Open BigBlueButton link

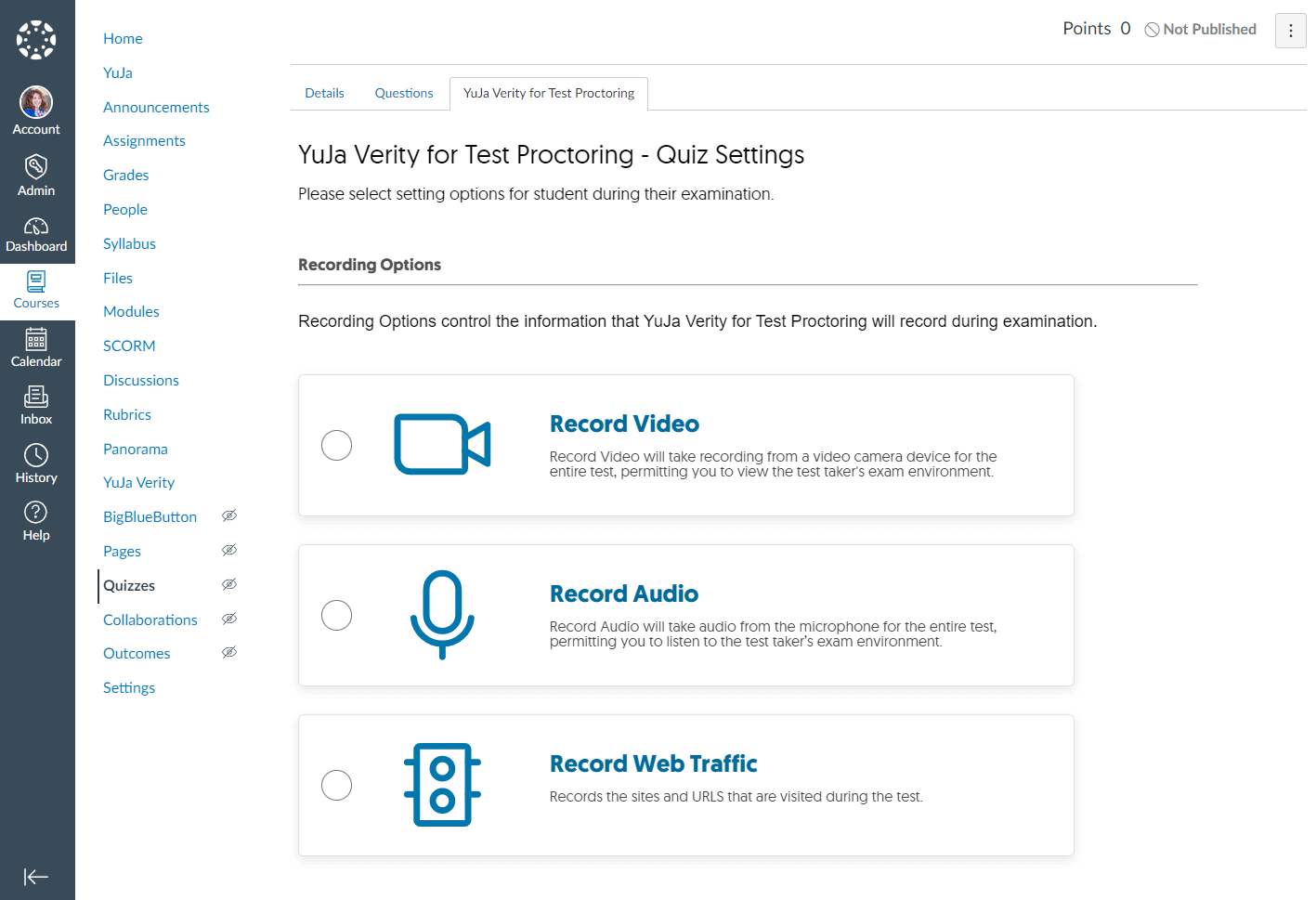coord(150,516)
